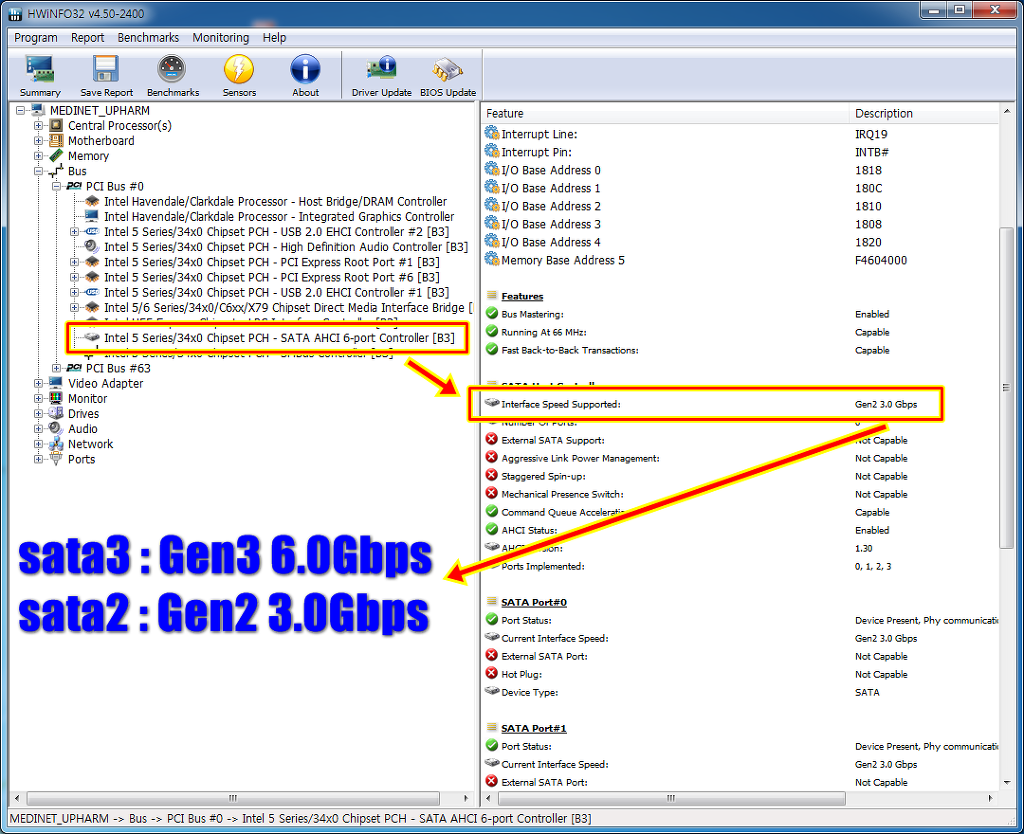Viewport: 1024px width, 834px height.
Task: Click the right pane horizontal scrollbar thumb
Action: click(671, 798)
